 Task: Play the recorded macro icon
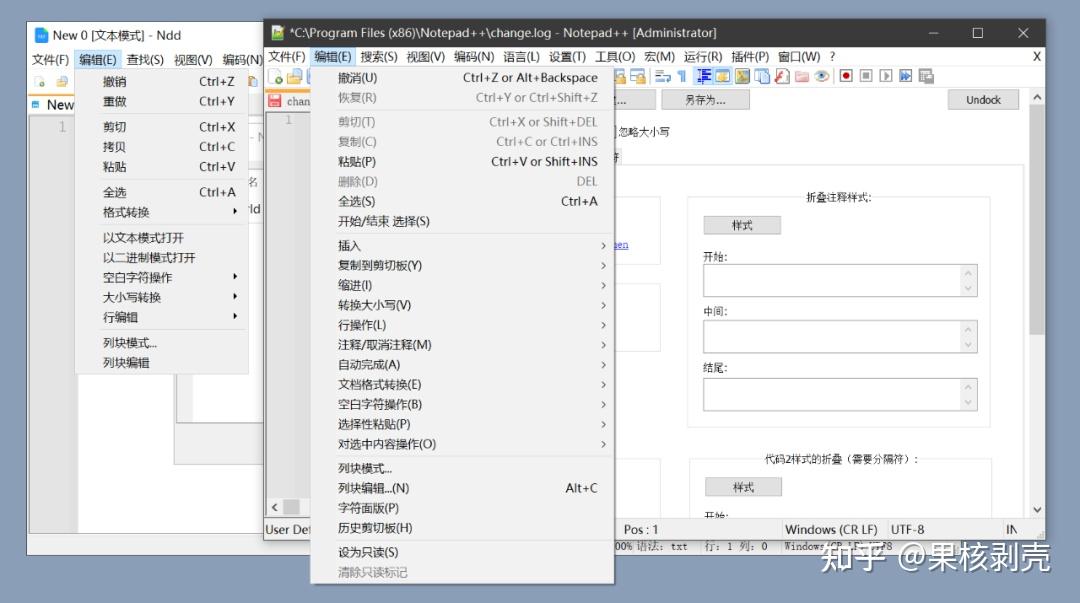pos(887,75)
